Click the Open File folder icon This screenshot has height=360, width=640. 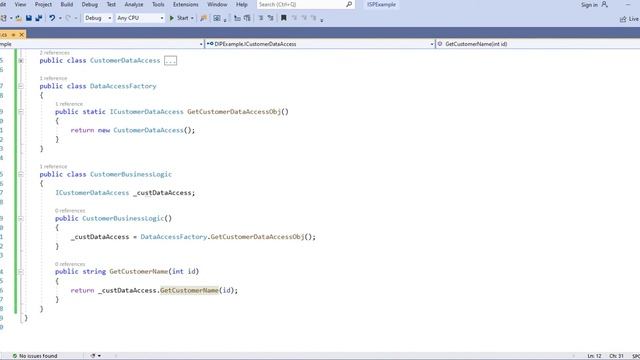click(x=18, y=18)
